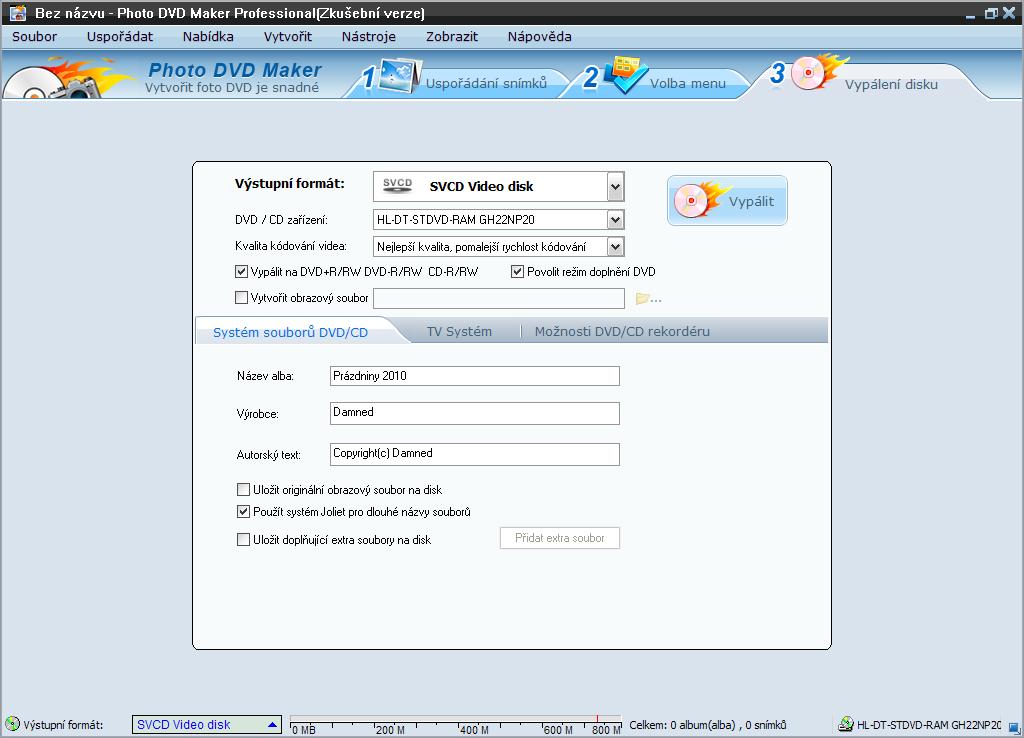Click the small icon in the bottom-right status bar corner
This screenshot has height=738, width=1024.
[x=1014, y=726]
